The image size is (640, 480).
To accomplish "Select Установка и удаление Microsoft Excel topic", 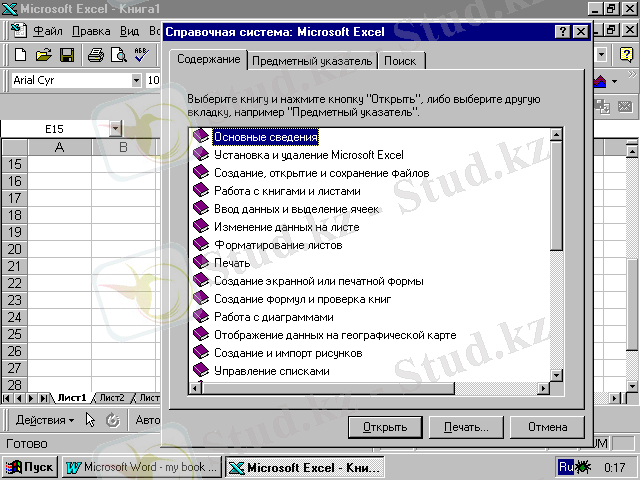I will tap(309, 155).
